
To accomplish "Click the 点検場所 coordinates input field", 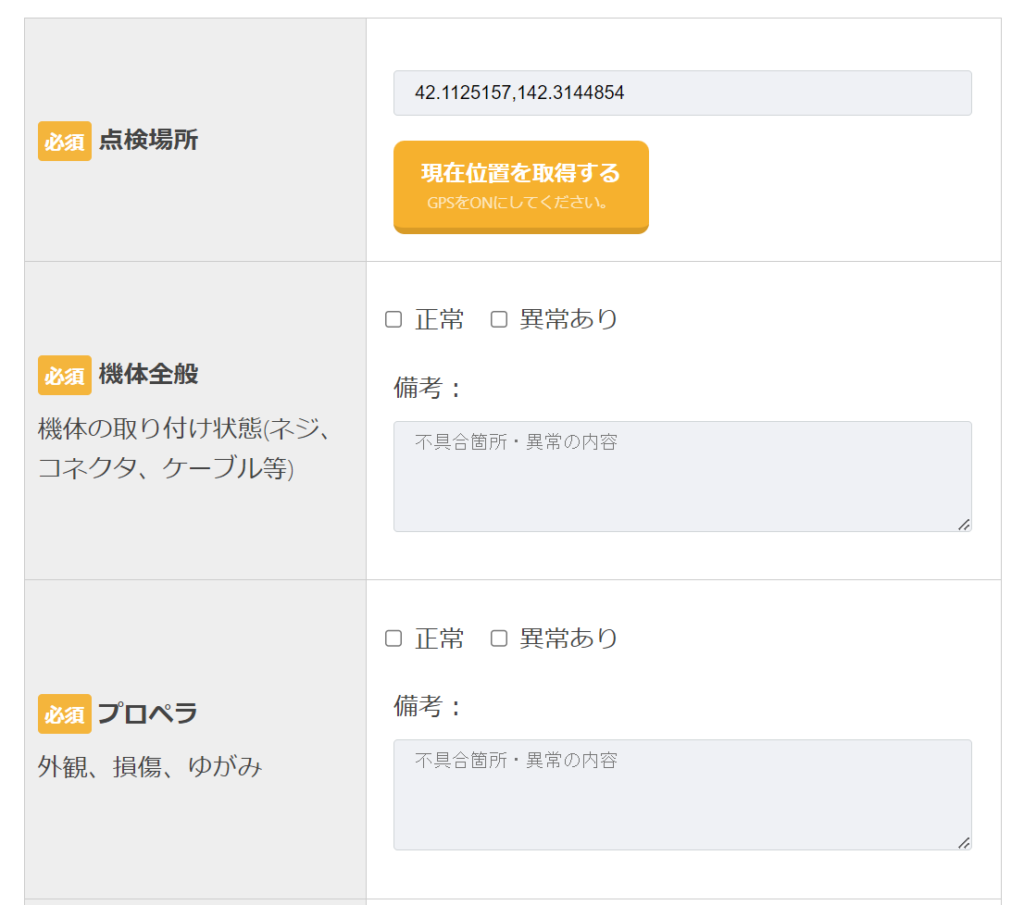I will pos(682,93).
